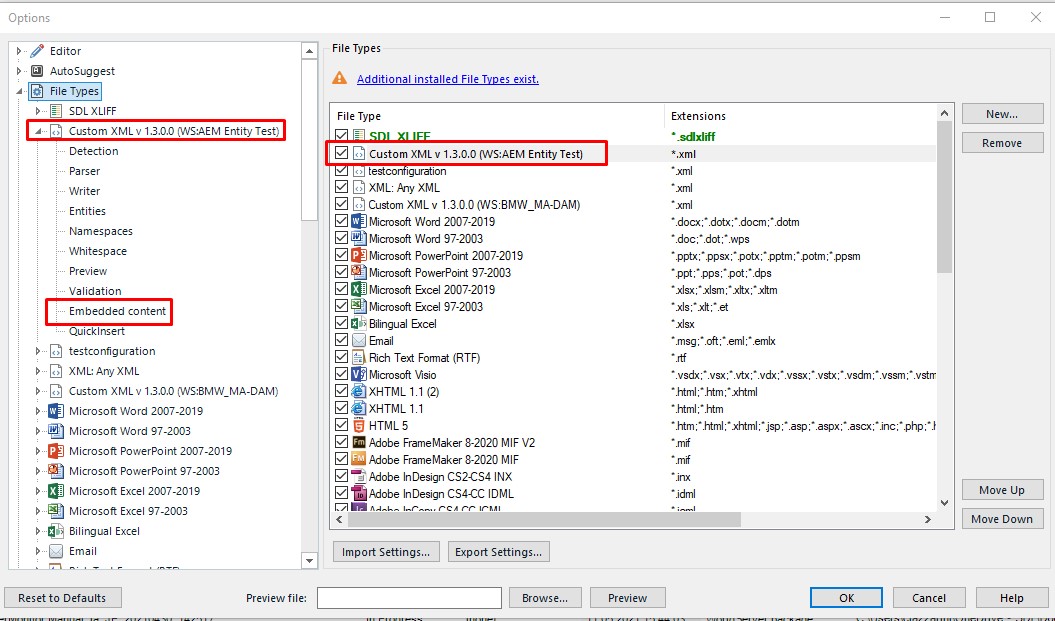Viewport: 1055px width, 621px height.
Task: Uncheck Microsoft Word 97-2003 in the list
Action: tap(342, 239)
